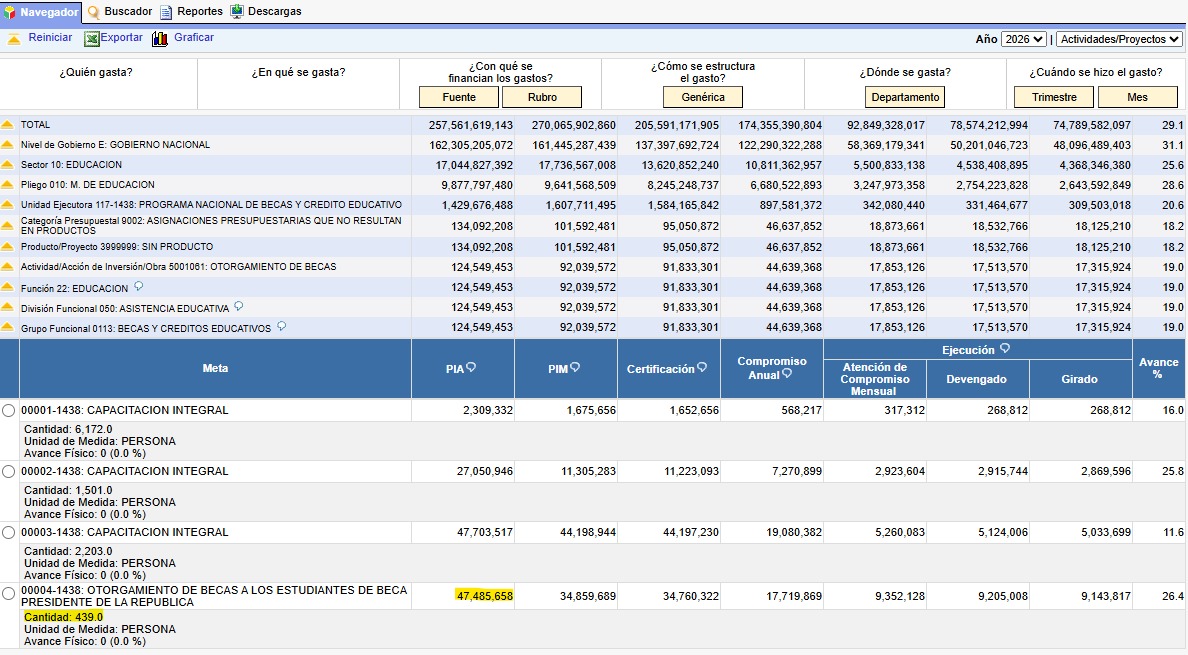Click the Navegador cube icon

point(10,13)
